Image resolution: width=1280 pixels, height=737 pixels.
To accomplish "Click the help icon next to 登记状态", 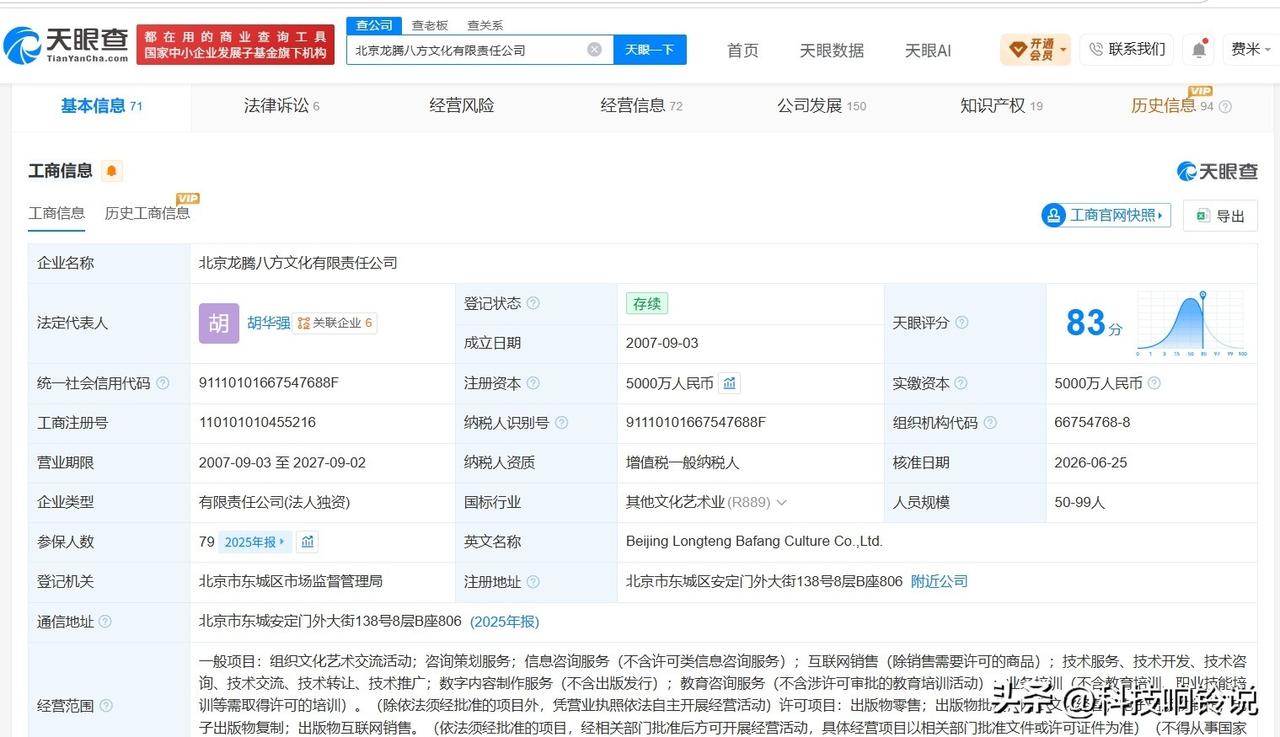I will pos(533,303).
